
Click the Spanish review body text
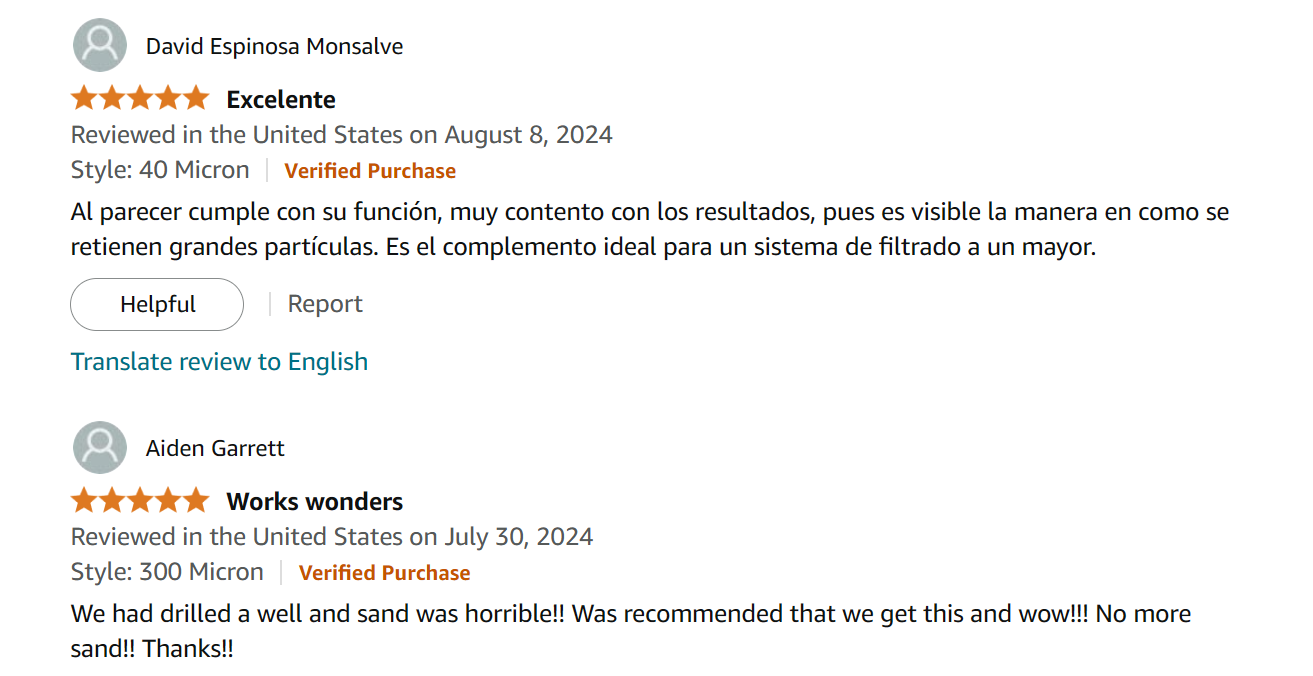coord(650,229)
